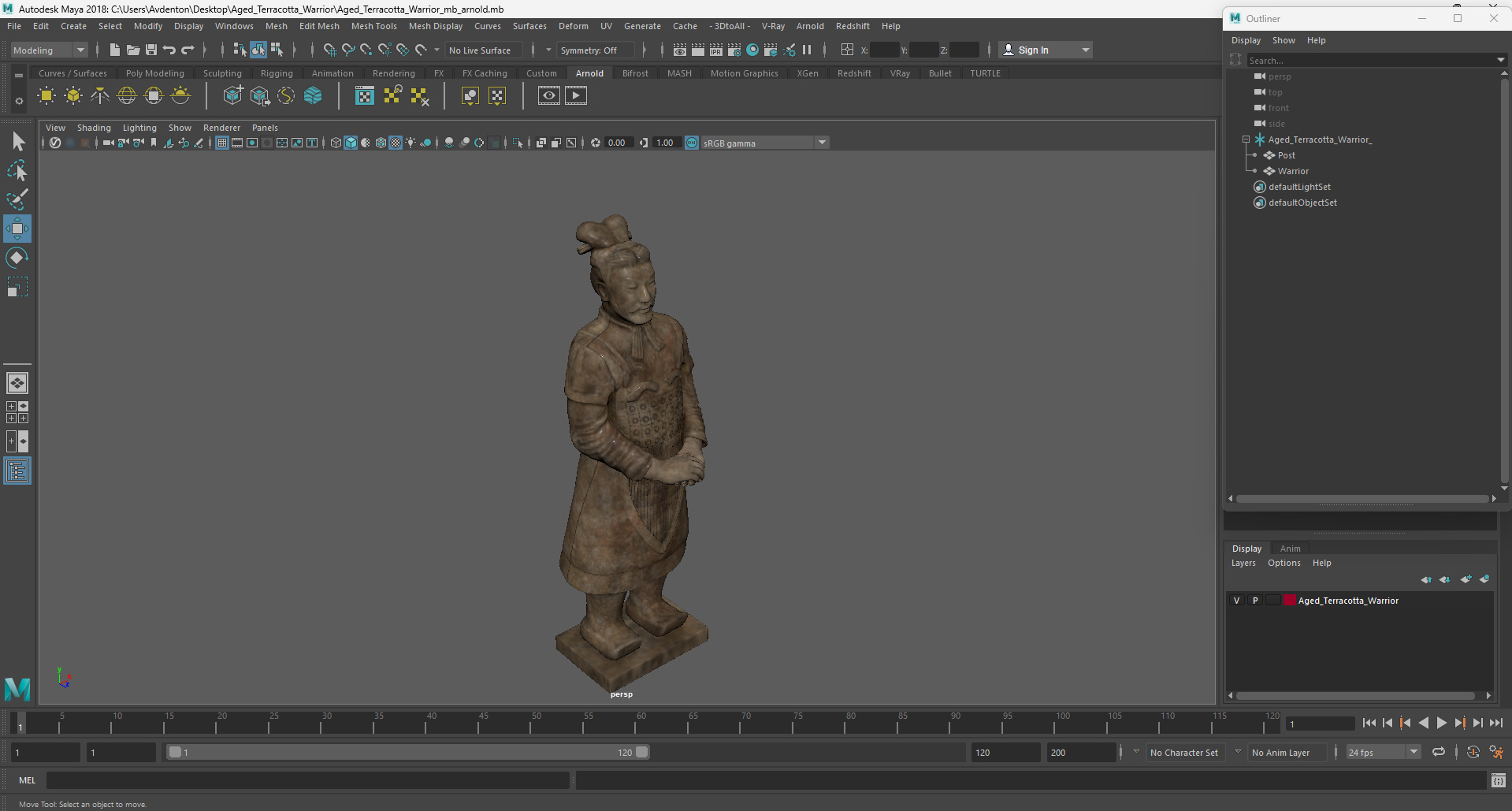Activate the Rotate tool

(x=17, y=258)
